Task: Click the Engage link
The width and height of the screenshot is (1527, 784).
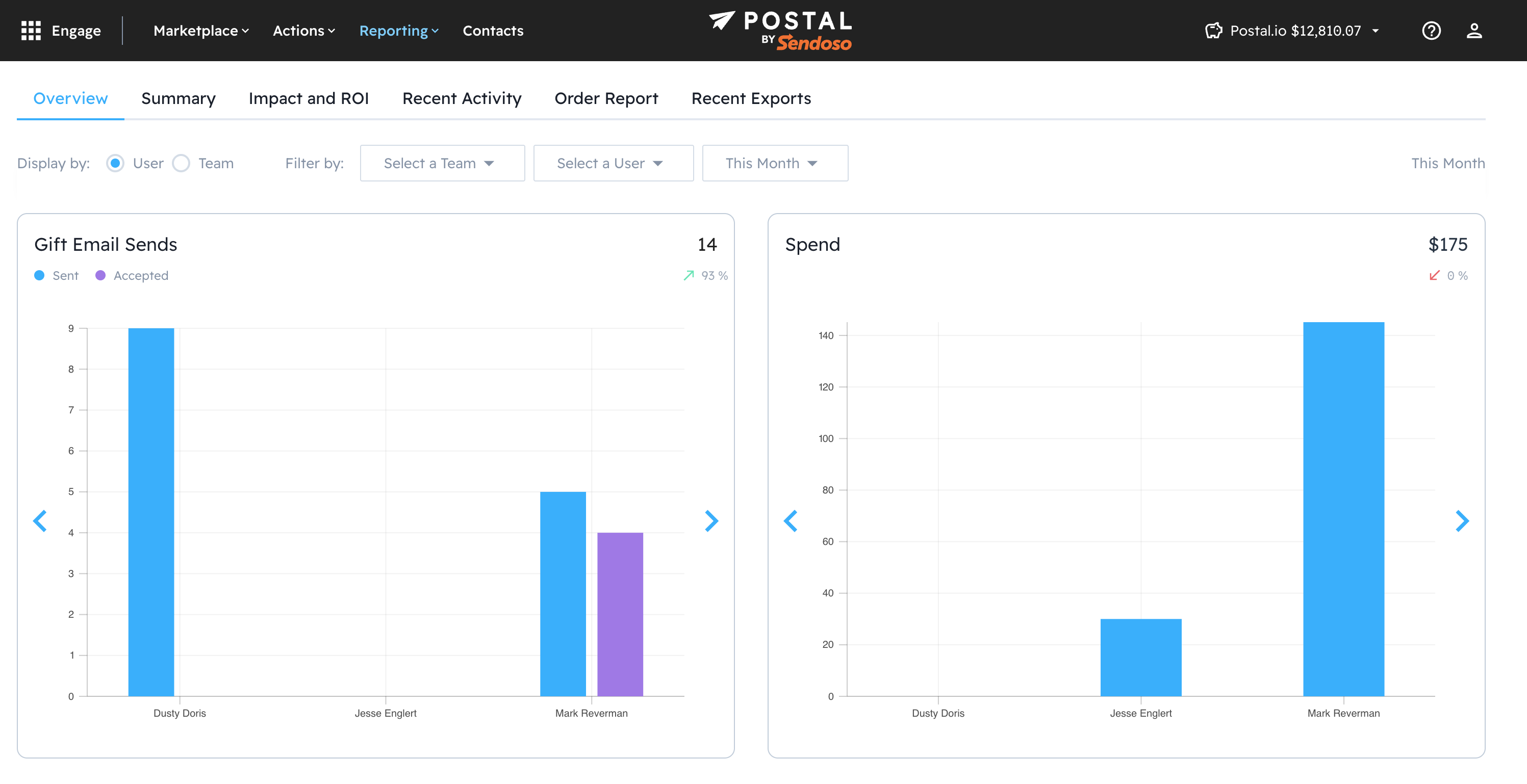Action: tap(76, 31)
